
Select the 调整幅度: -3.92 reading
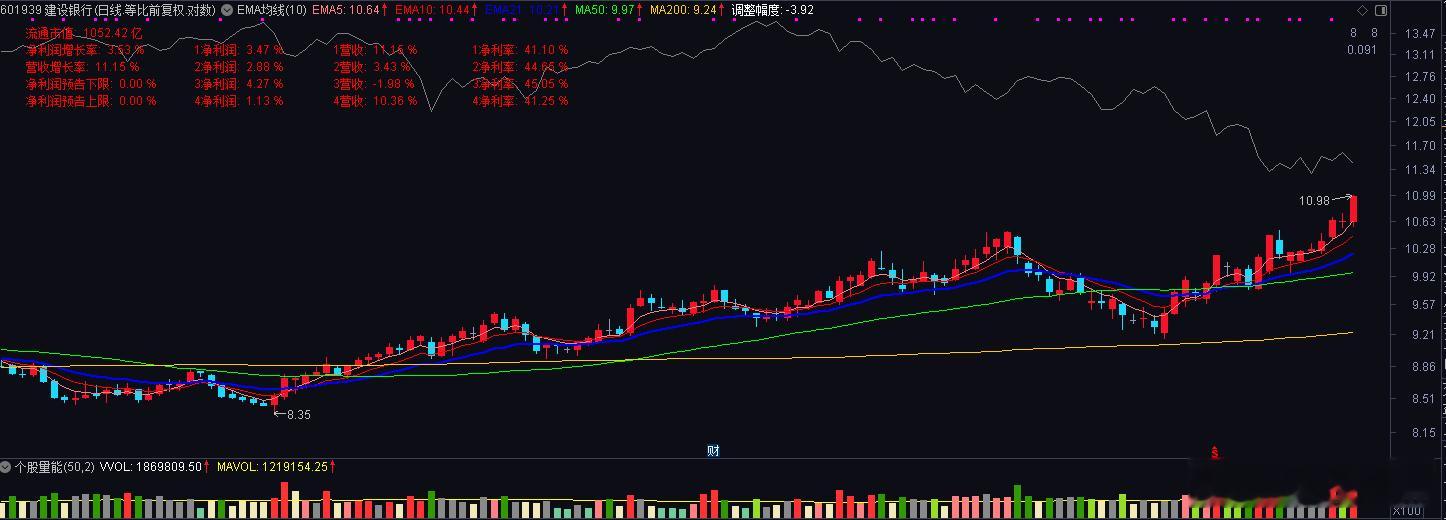pos(773,9)
